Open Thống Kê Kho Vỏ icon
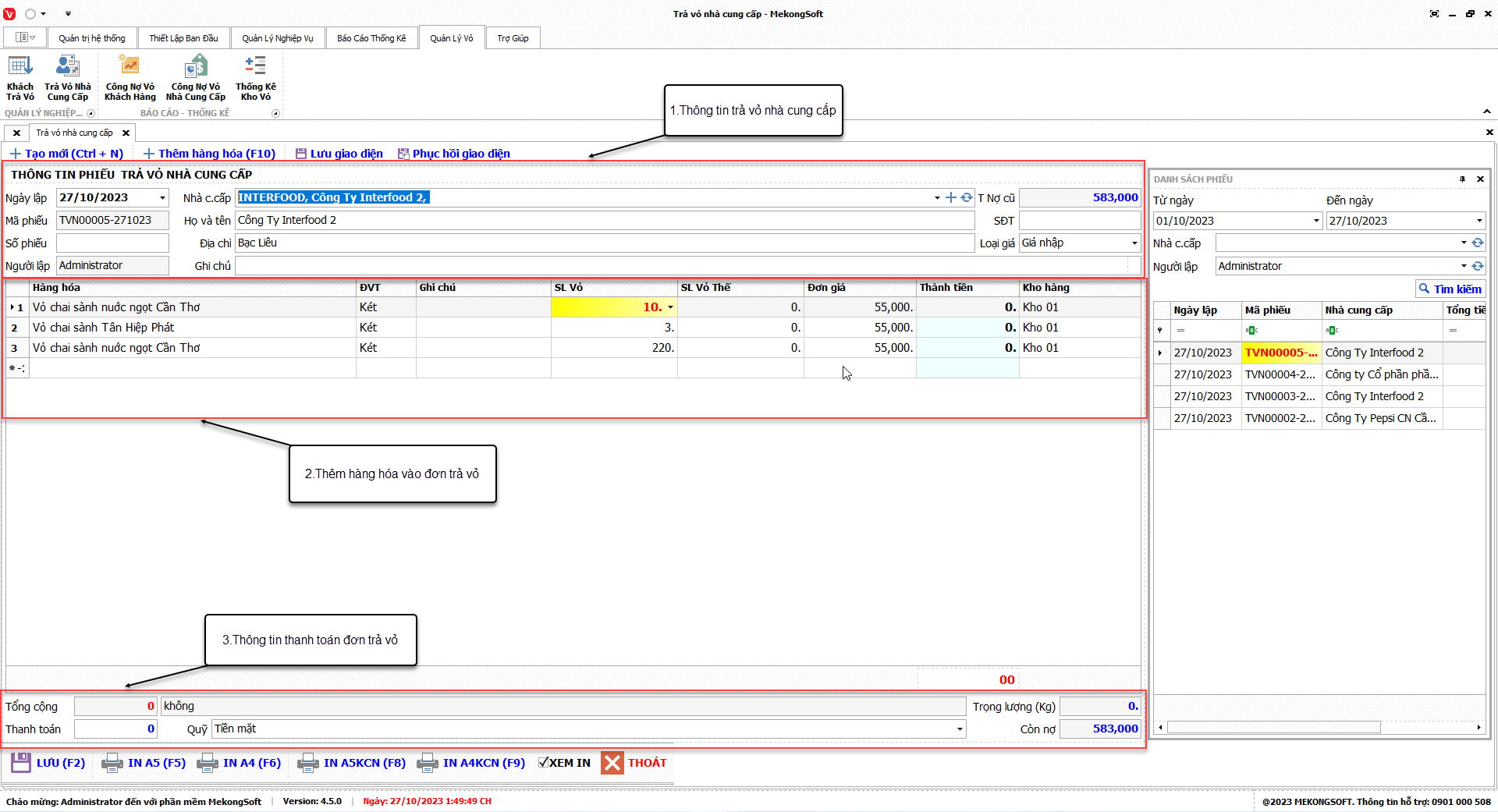 255,67
